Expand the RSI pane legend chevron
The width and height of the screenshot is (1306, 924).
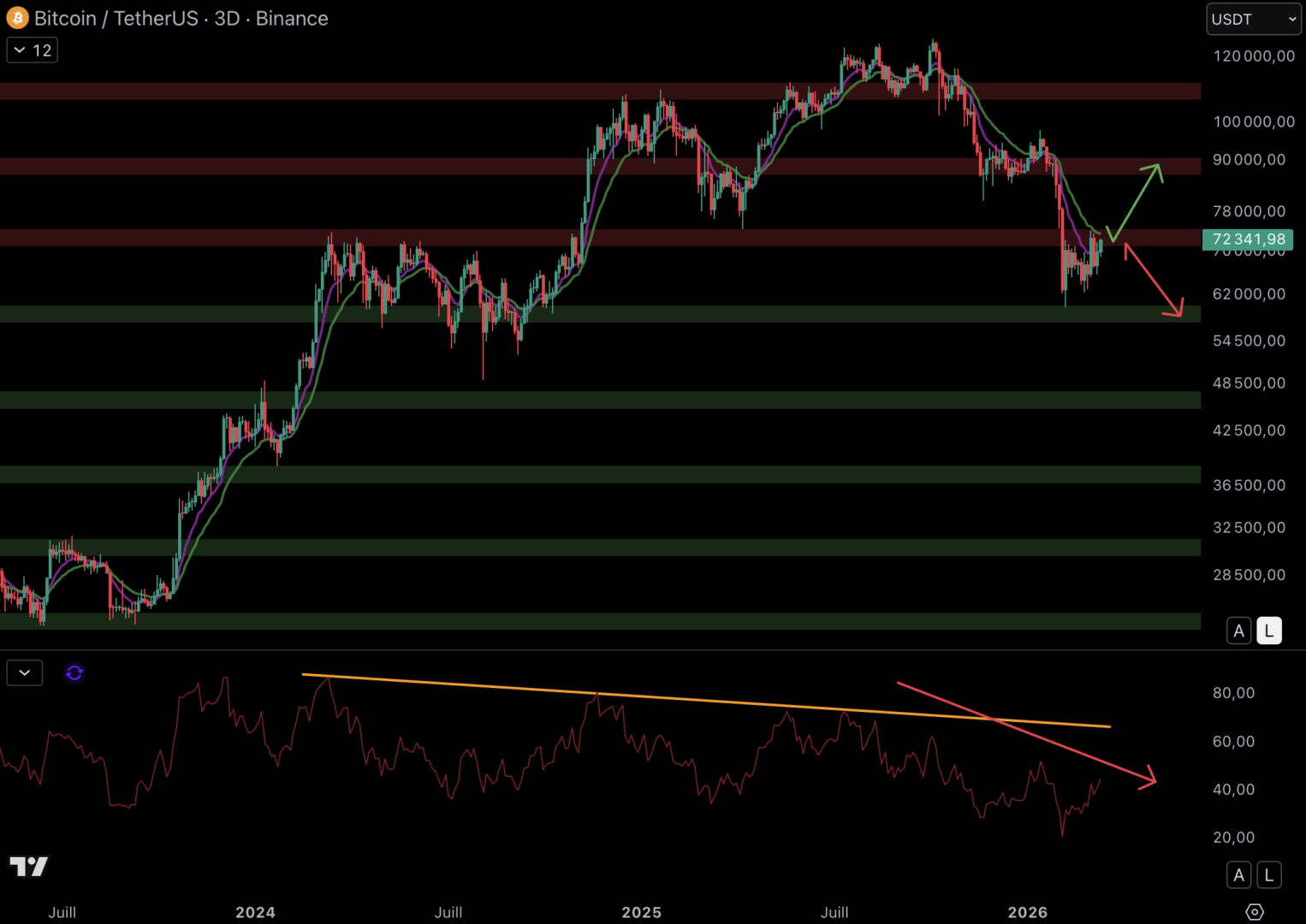25,673
